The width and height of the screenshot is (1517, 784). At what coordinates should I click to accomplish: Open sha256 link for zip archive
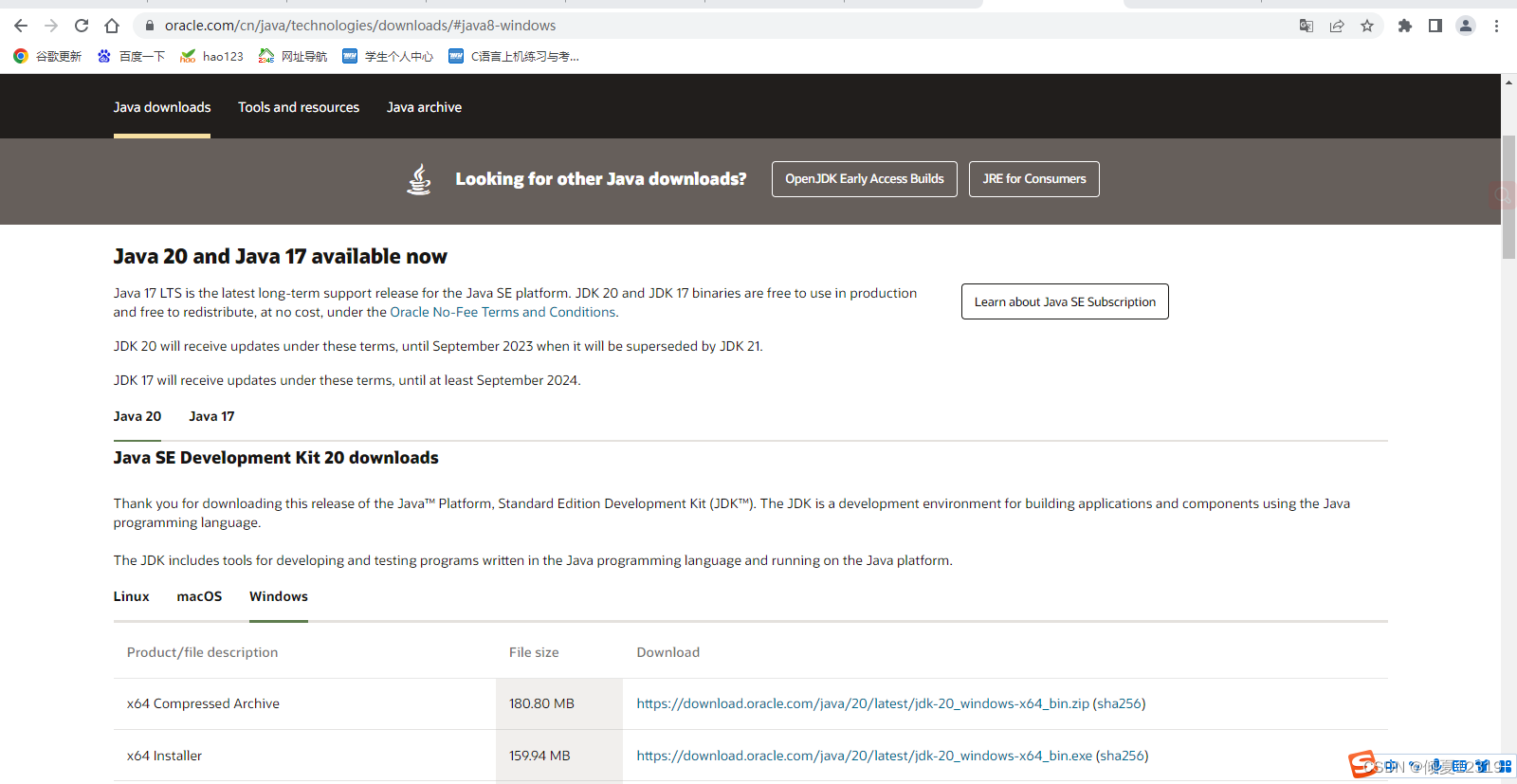[x=1119, y=703]
